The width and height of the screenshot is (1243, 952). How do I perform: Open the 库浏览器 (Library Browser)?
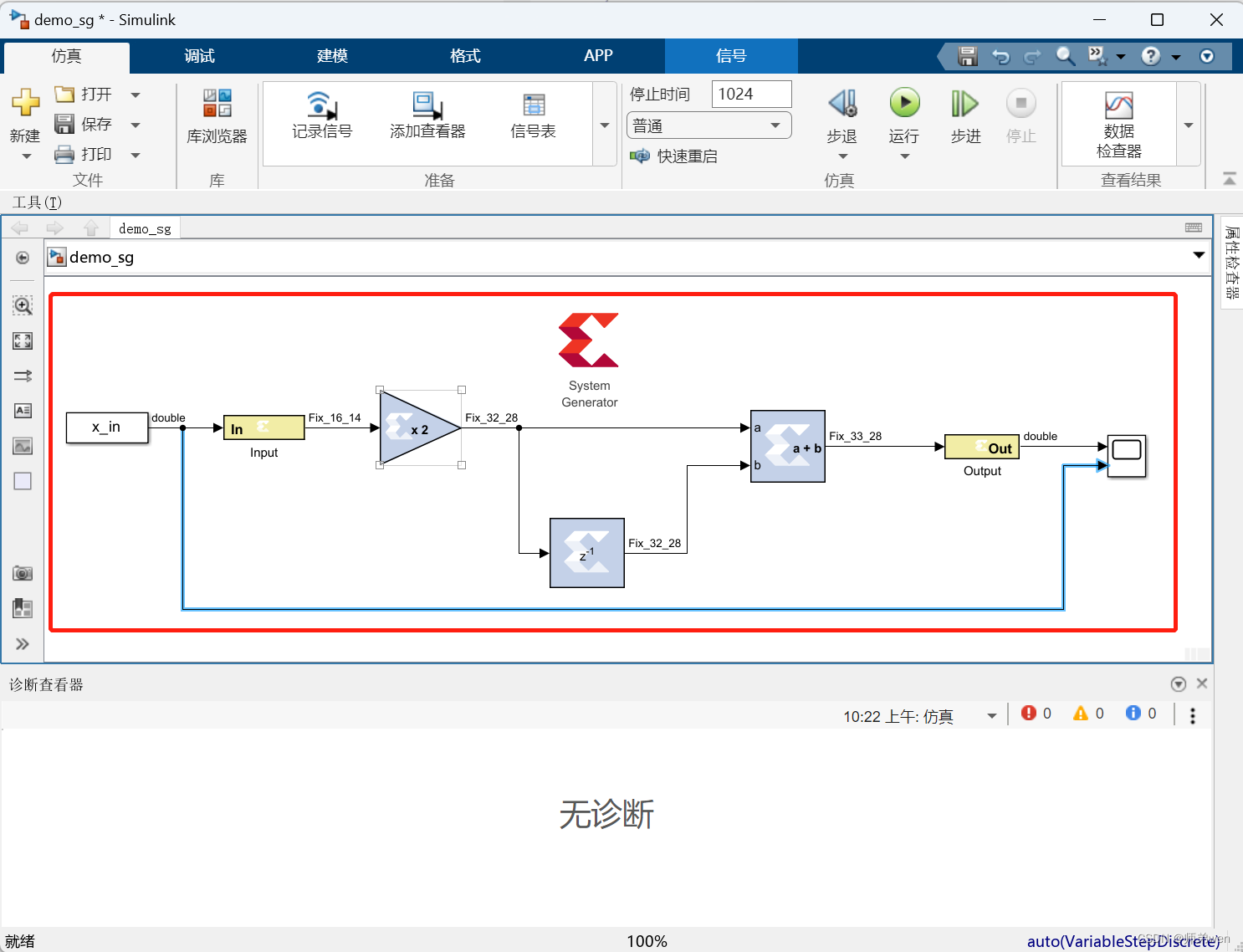point(217,117)
